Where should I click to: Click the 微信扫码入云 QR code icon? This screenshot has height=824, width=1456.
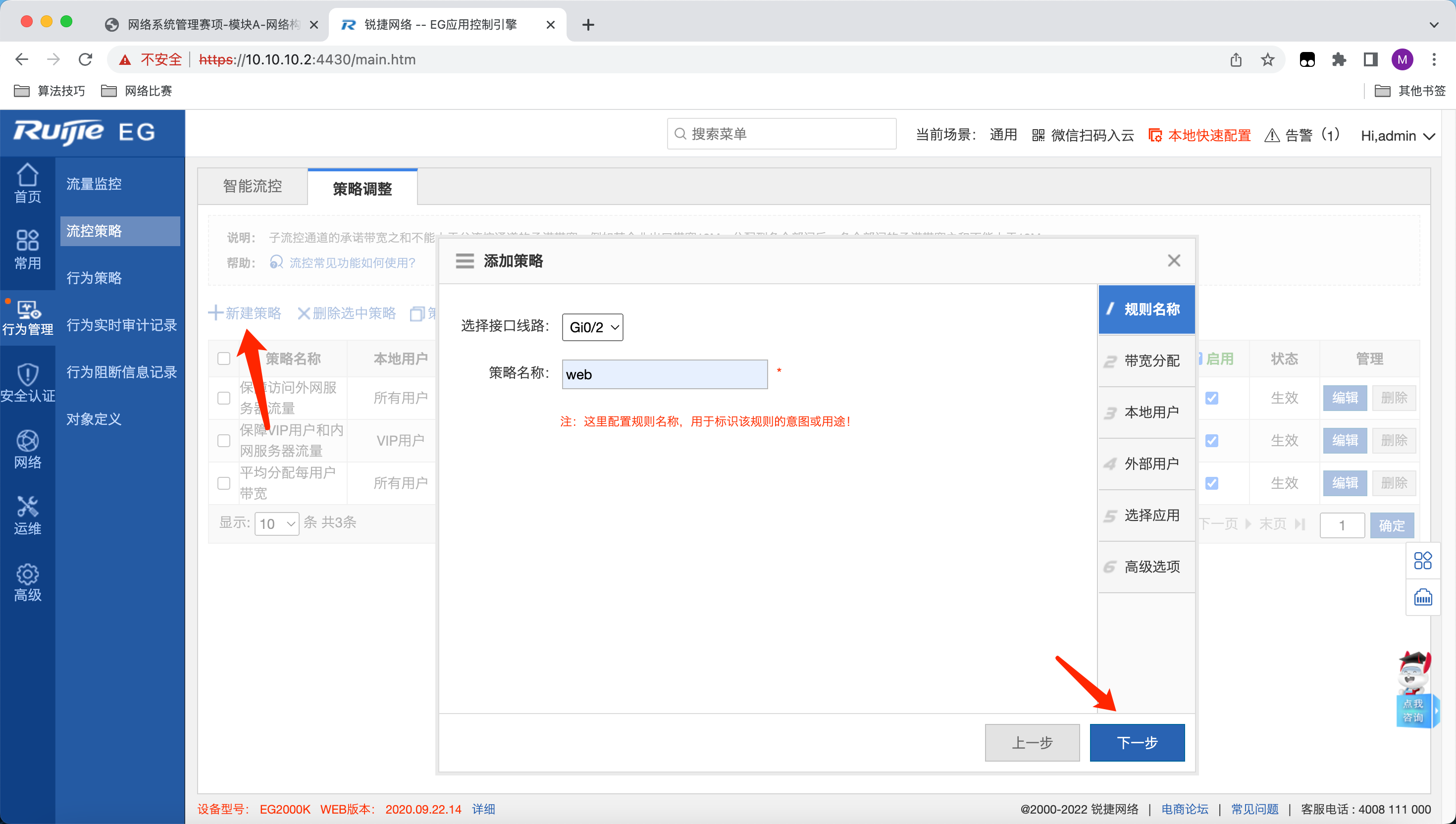pyautogui.click(x=1038, y=135)
